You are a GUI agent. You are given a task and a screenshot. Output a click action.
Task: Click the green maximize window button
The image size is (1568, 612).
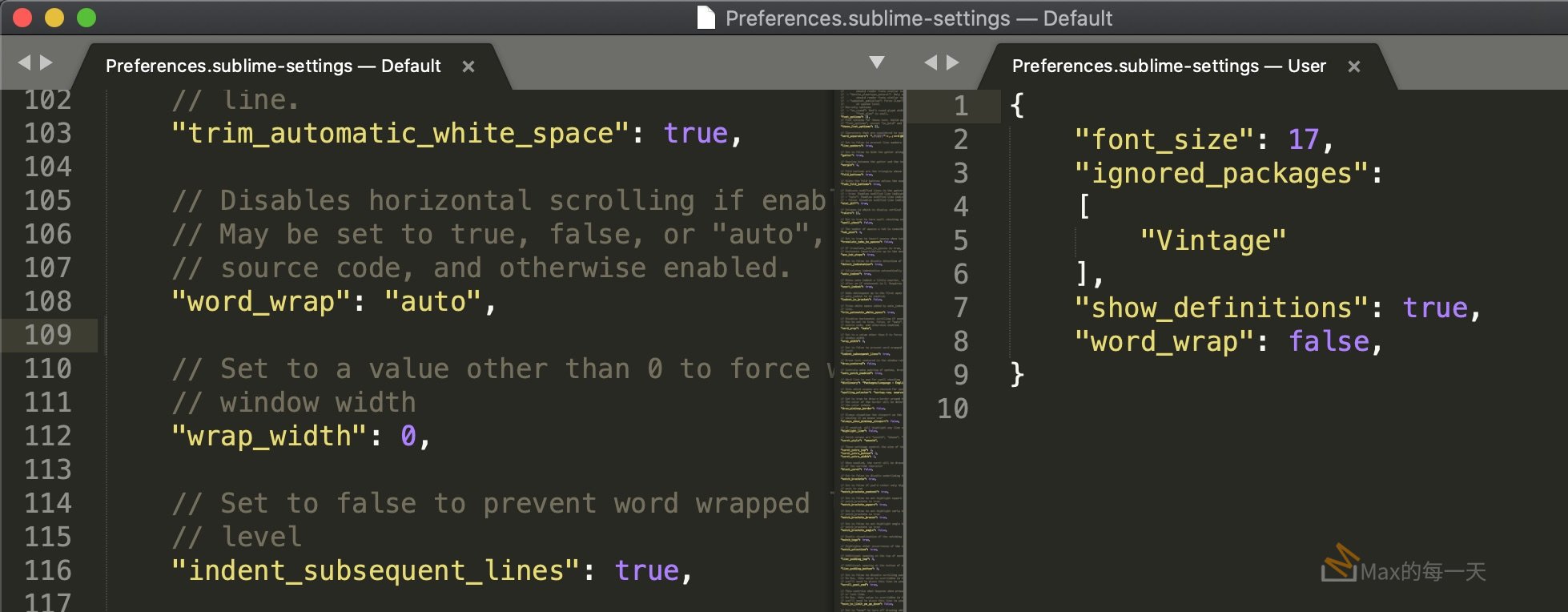coord(86,18)
